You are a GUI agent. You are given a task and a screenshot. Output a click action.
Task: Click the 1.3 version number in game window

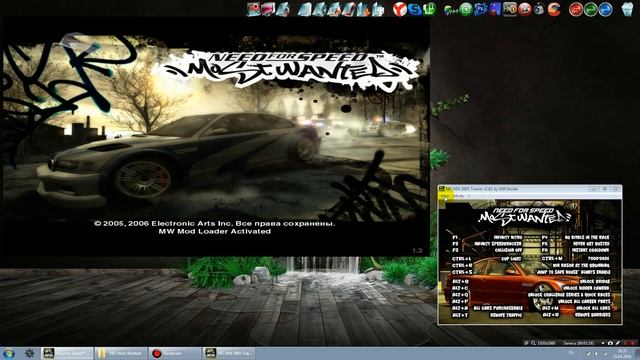417,250
